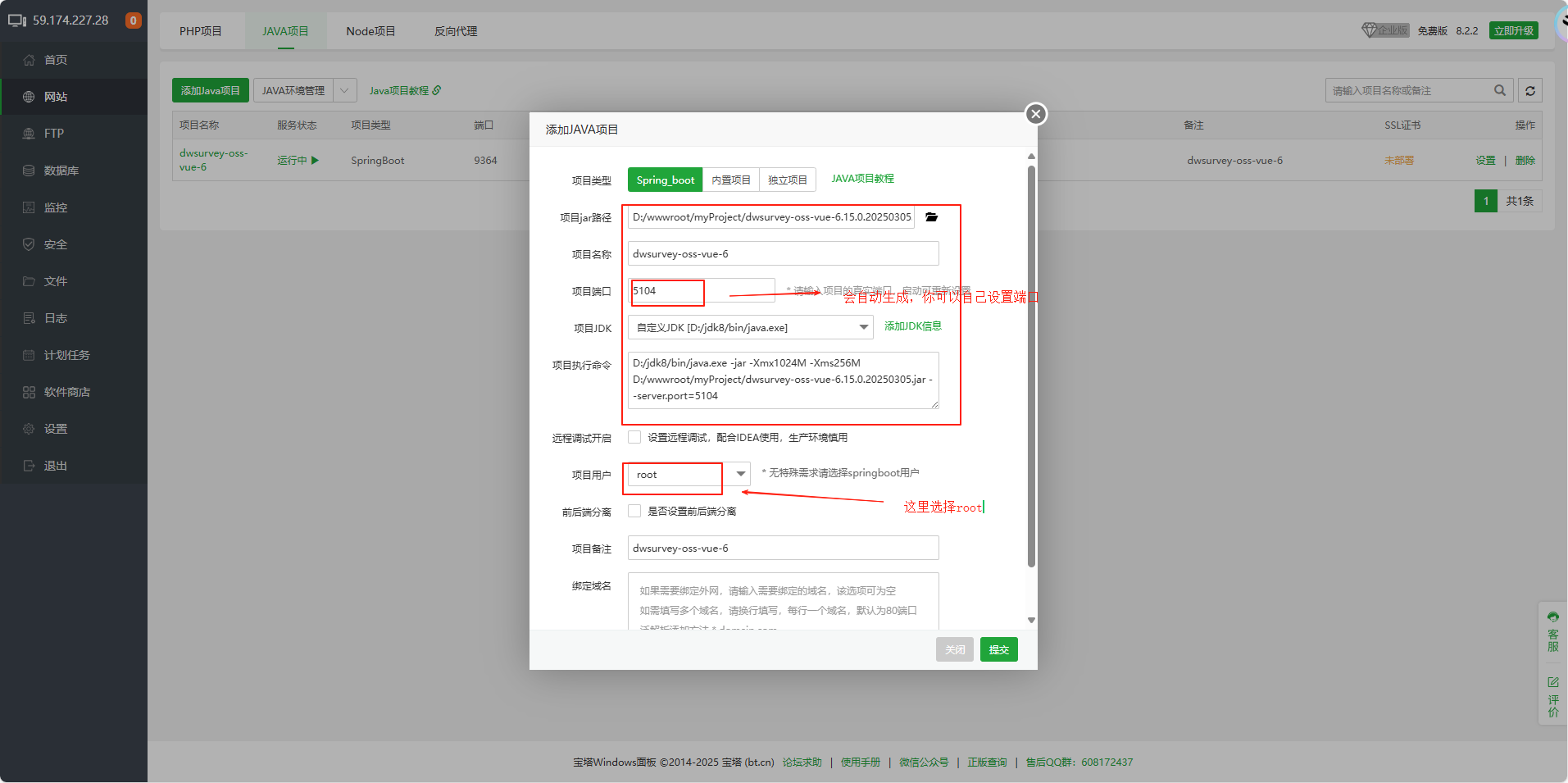Open 数据库 in the sidebar

[61, 171]
